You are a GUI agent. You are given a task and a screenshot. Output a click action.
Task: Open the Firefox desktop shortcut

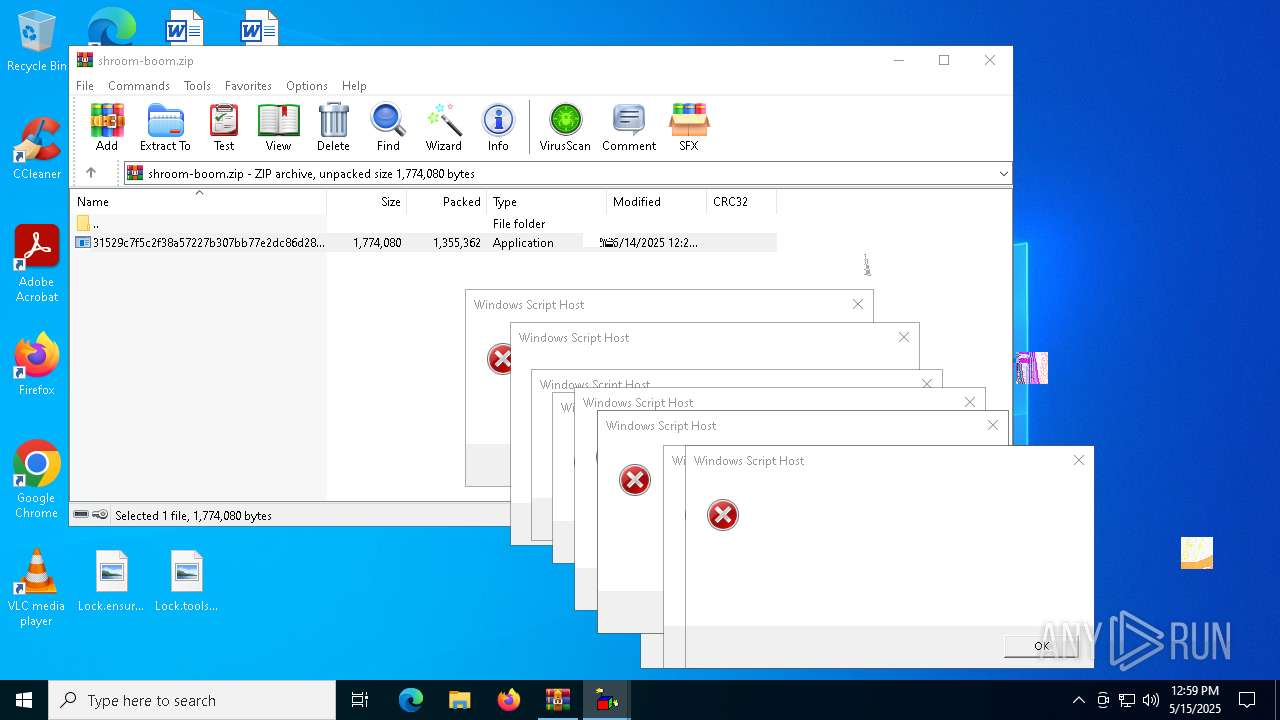click(36, 365)
